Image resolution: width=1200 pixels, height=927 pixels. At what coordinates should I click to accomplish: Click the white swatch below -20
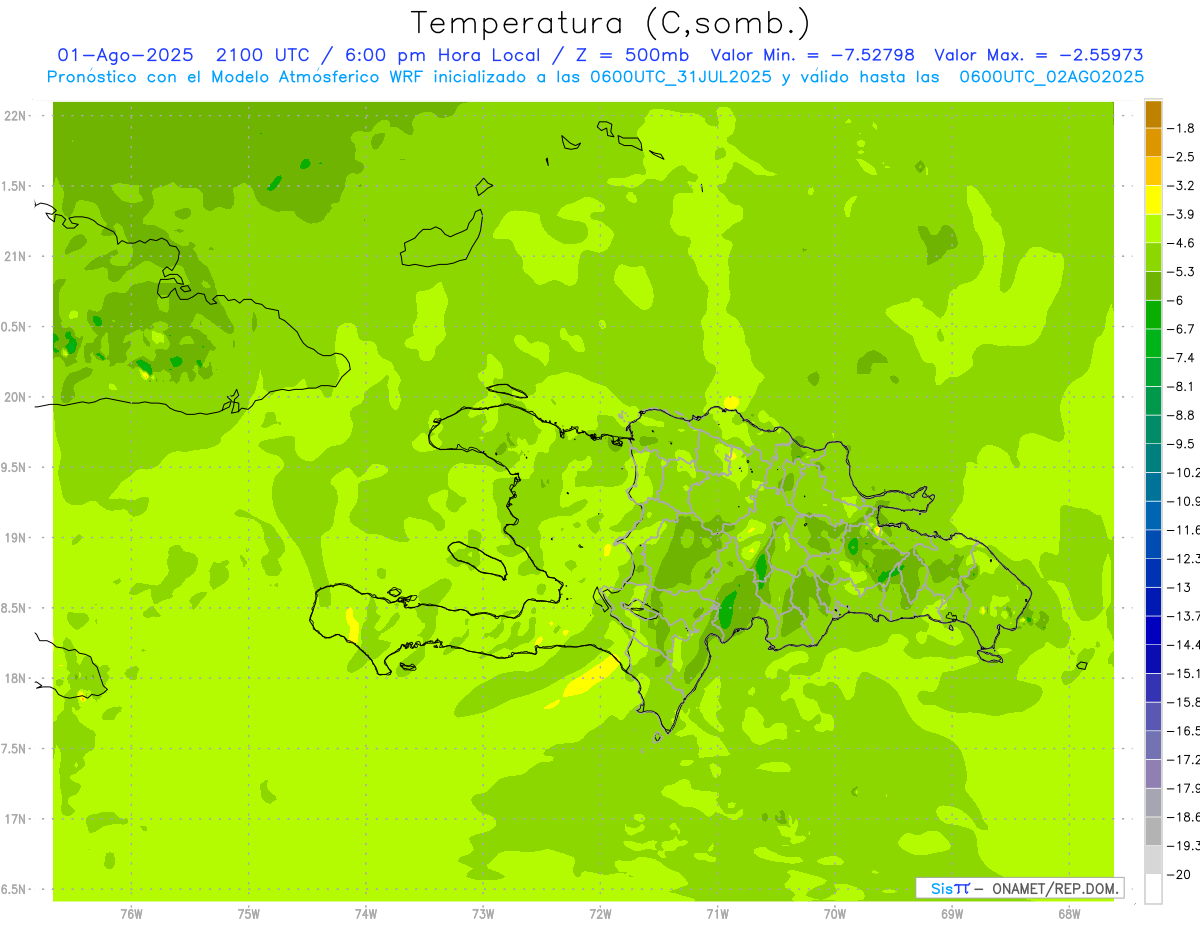[x=1153, y=888]
